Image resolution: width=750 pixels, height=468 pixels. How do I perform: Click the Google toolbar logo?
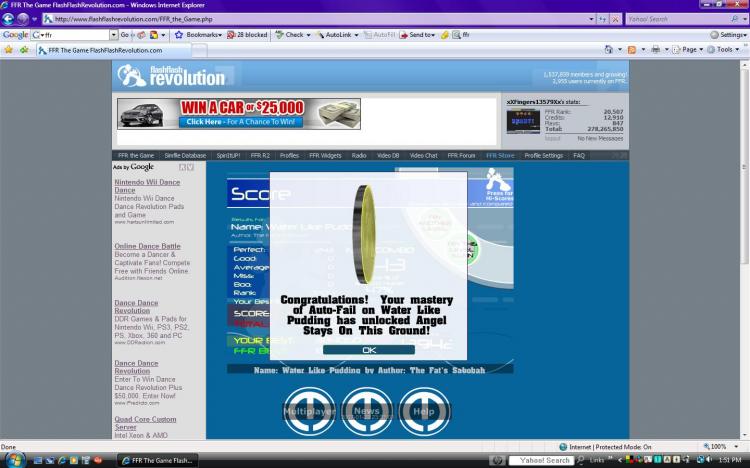tap(15, 35)
